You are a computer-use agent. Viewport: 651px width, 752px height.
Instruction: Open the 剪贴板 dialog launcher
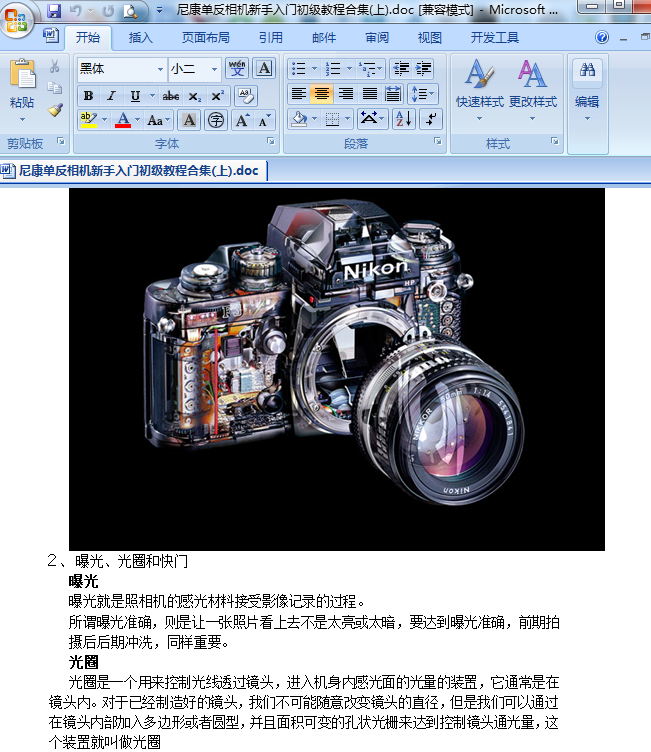click(61, 141)
